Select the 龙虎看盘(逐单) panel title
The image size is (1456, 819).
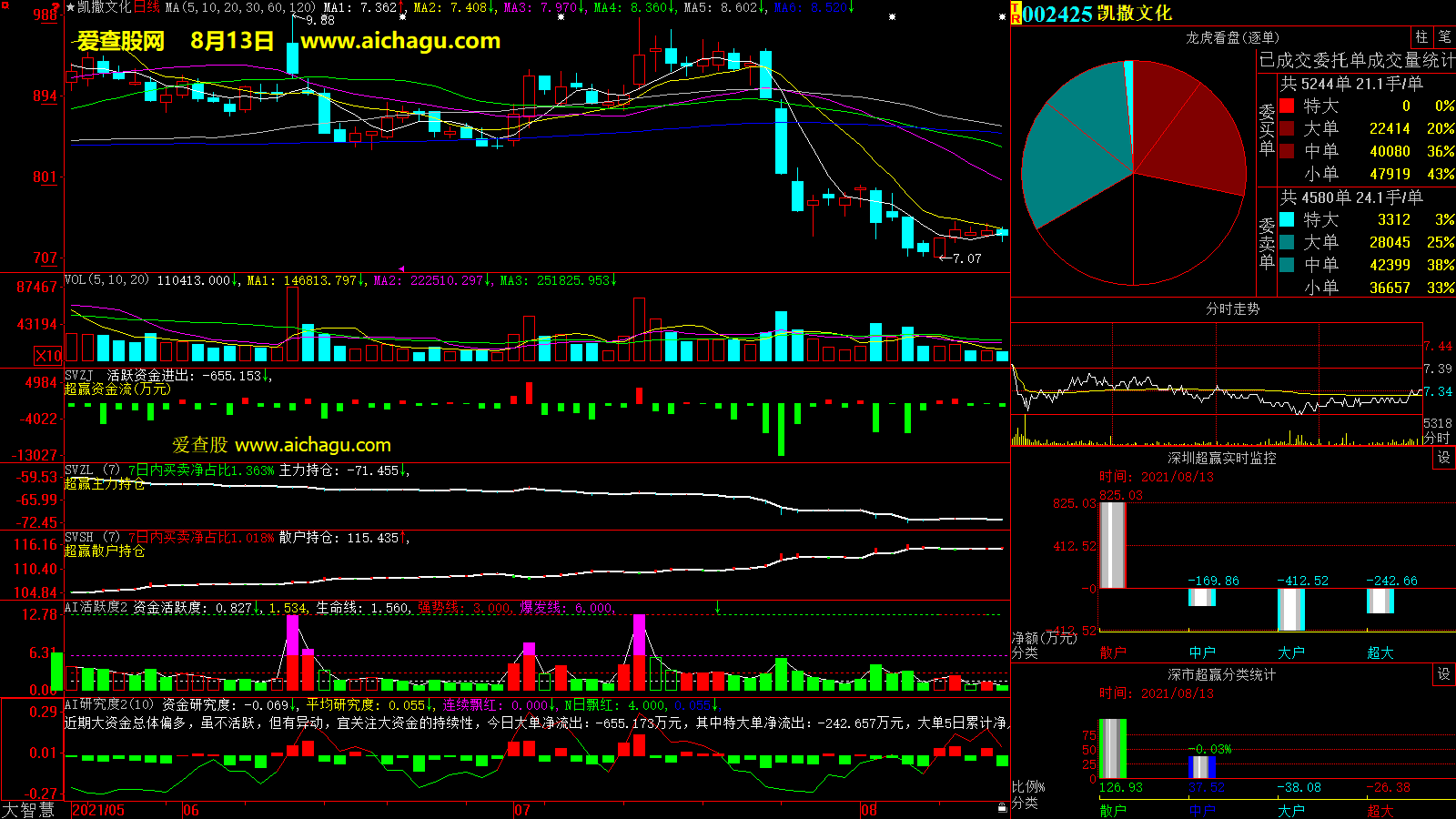pos(1232,37)
